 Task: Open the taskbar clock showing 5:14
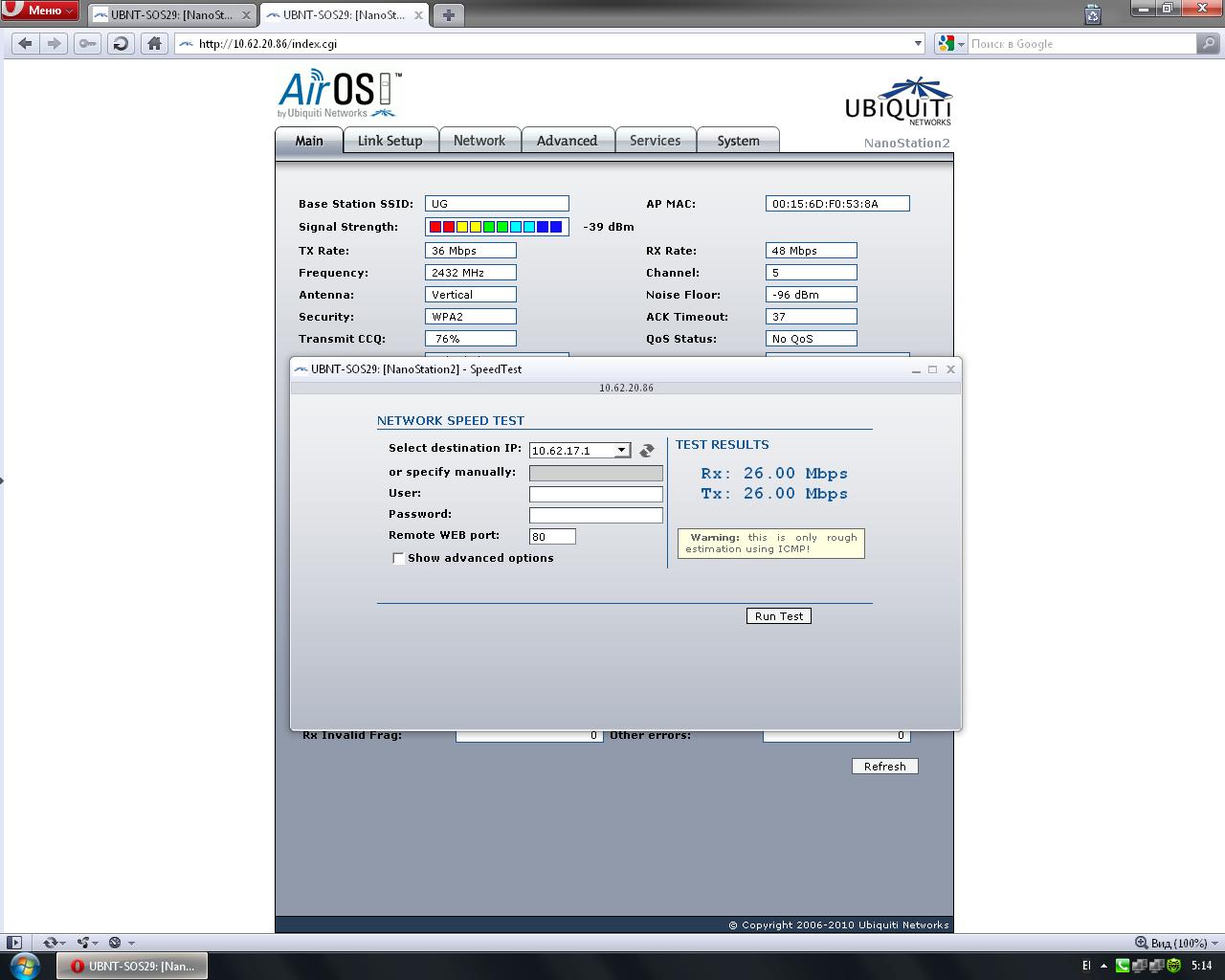pos(1201,966)
